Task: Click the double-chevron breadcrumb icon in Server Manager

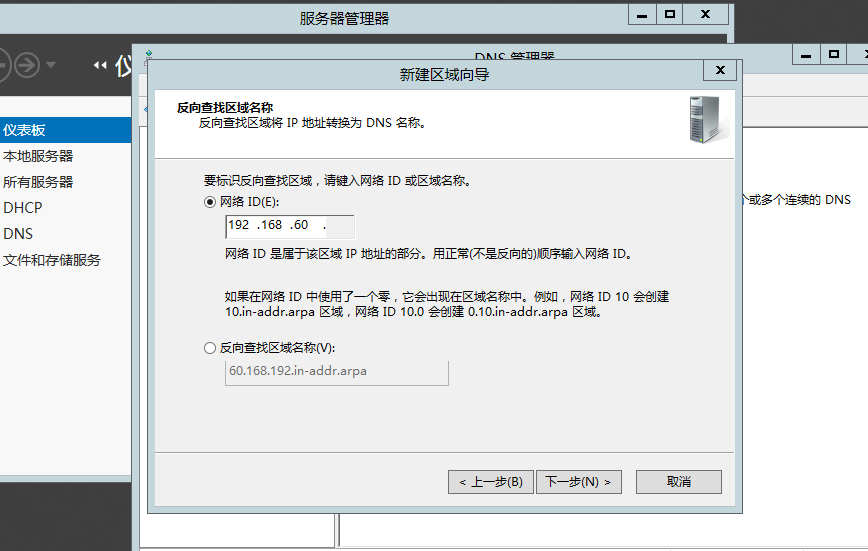Action: [100, 65]
